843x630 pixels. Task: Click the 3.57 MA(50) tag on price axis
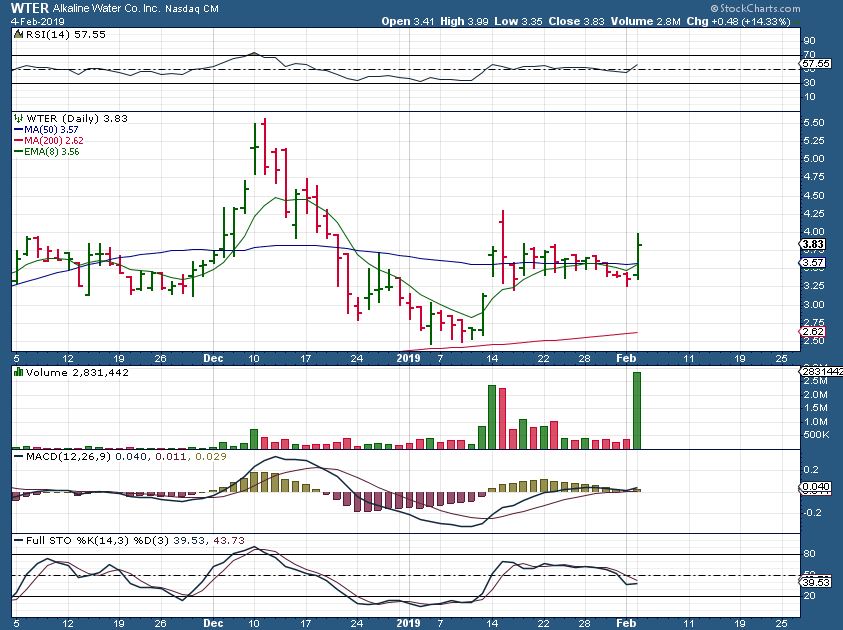[x=813, y=262]
